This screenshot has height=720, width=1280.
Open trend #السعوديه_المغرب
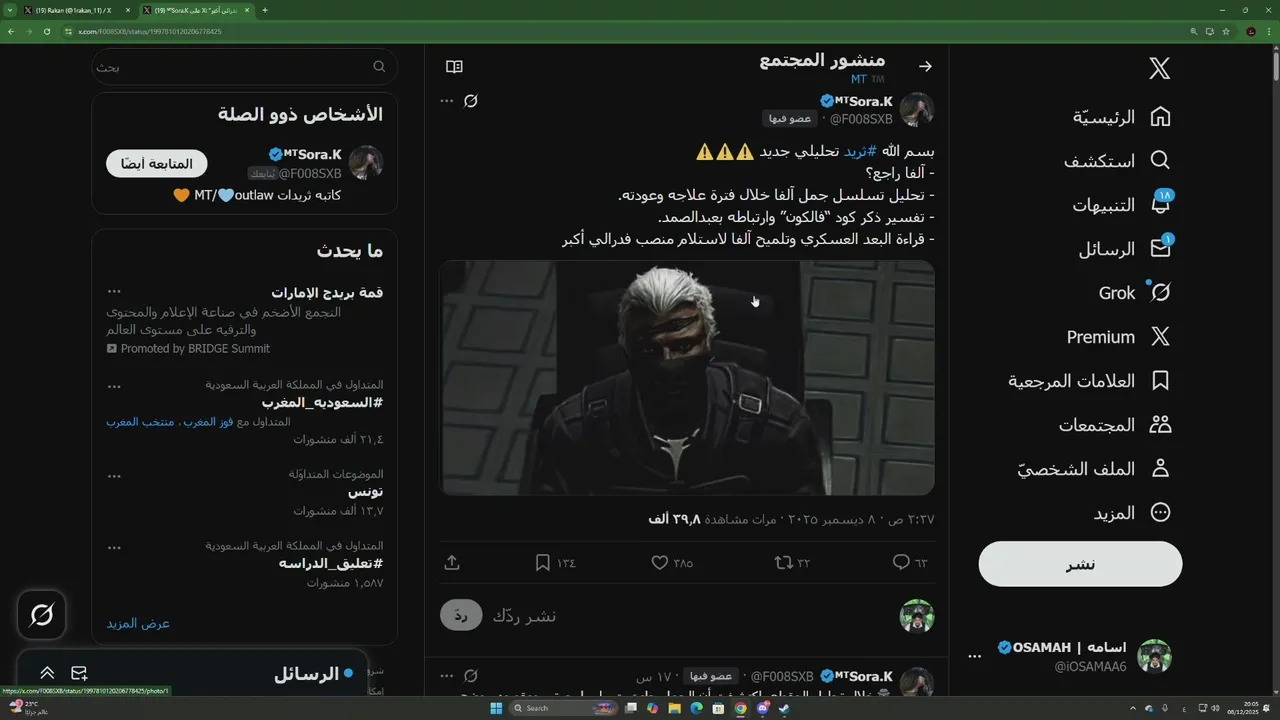322,402
